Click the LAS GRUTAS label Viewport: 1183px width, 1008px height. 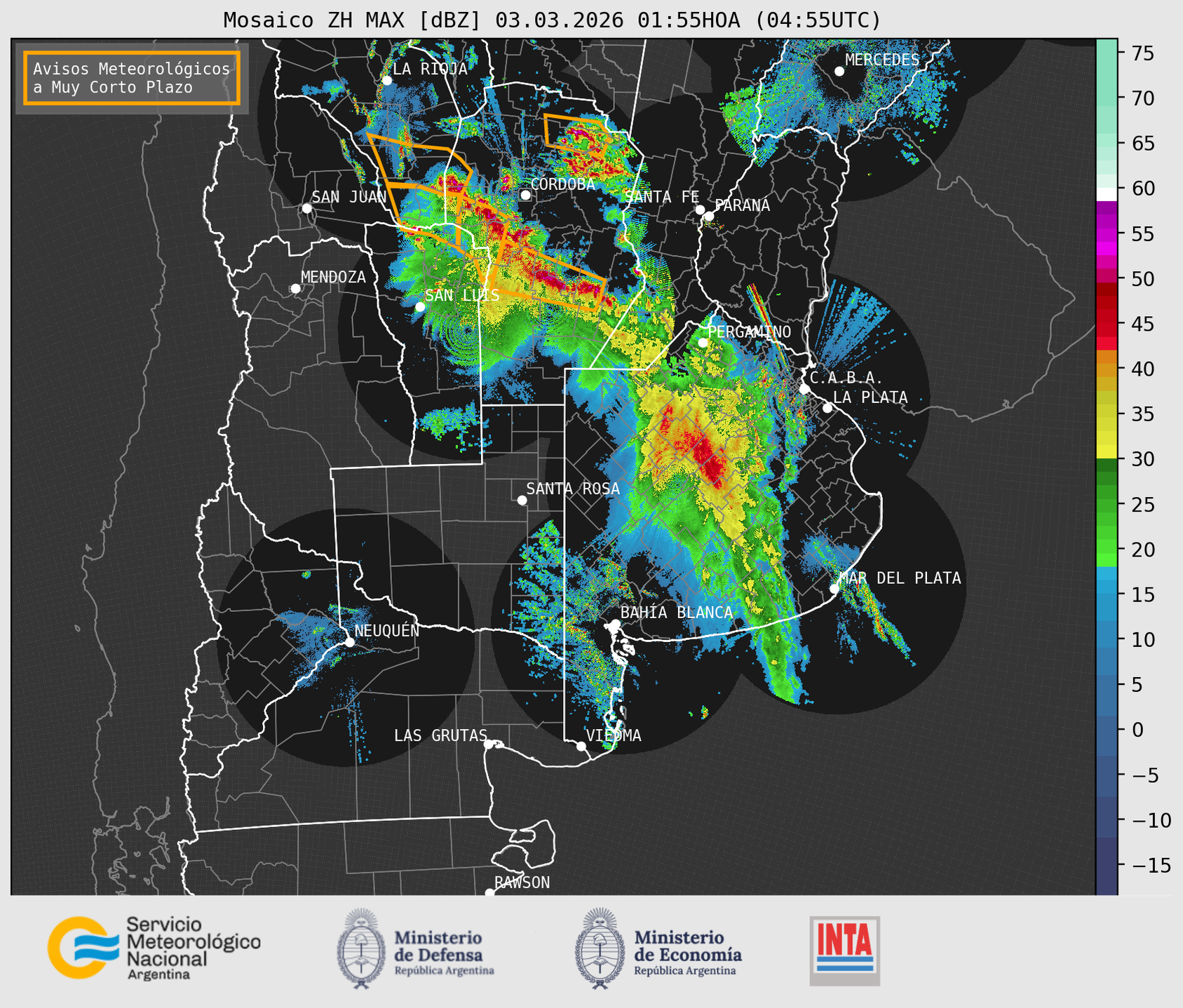[x=440, y=735]
